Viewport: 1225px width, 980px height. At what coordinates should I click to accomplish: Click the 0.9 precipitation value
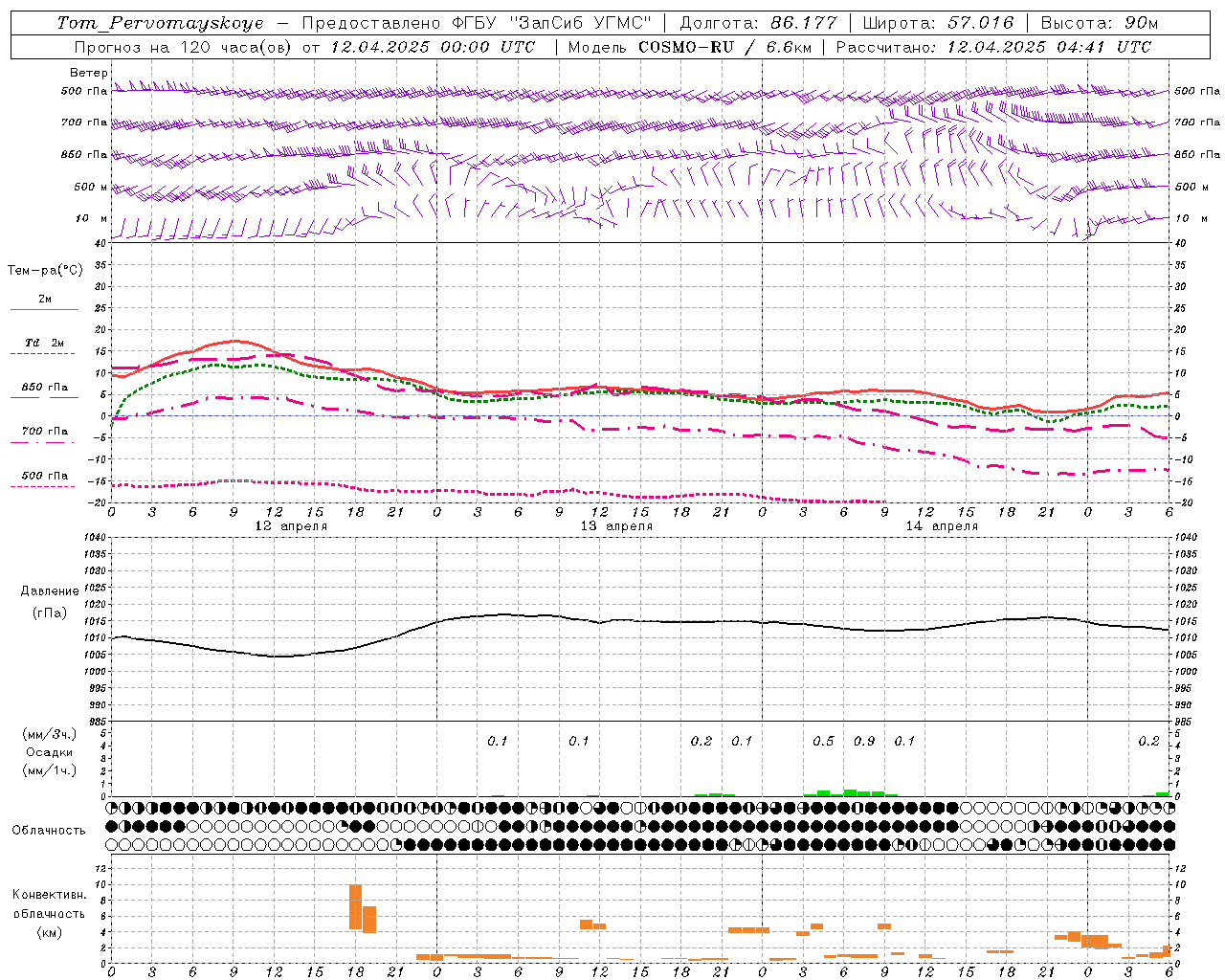(x=864, y=742)
